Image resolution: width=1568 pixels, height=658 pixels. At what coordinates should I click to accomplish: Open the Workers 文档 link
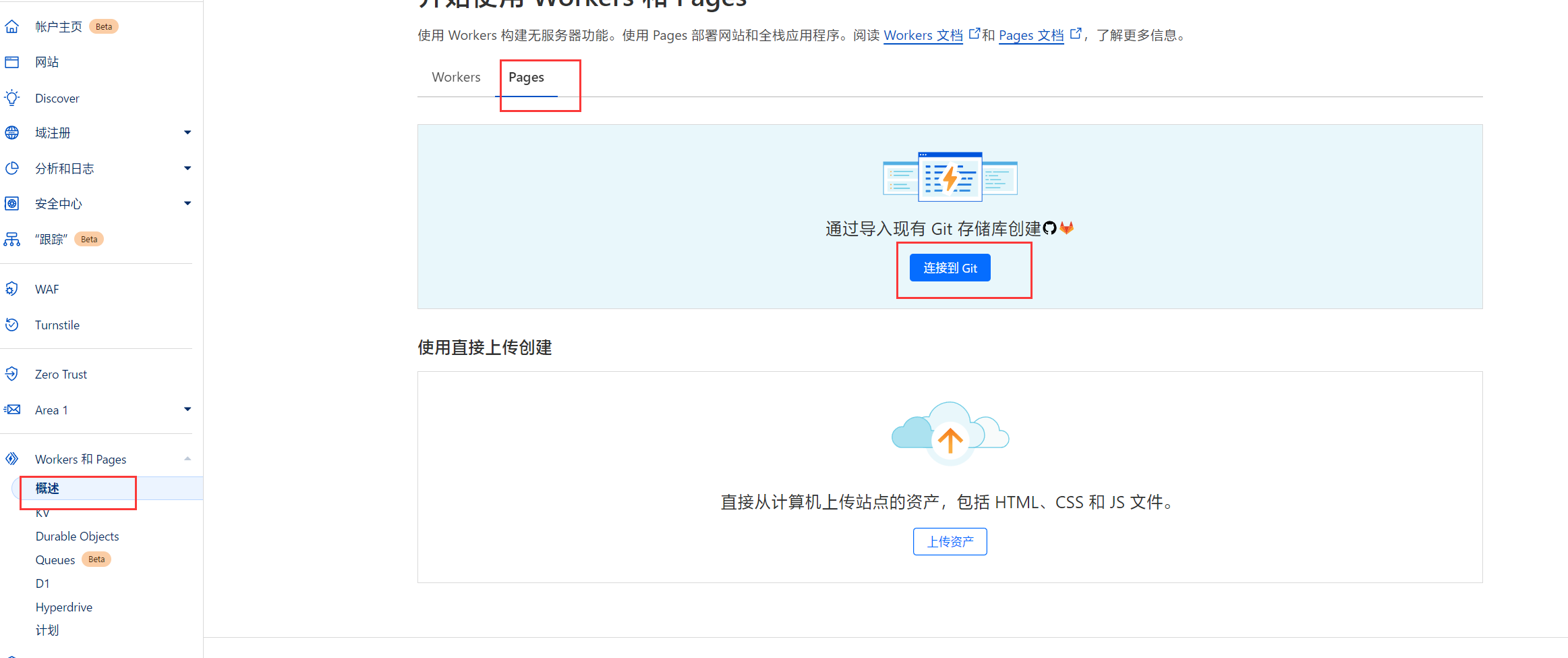(x=923, y=36)
